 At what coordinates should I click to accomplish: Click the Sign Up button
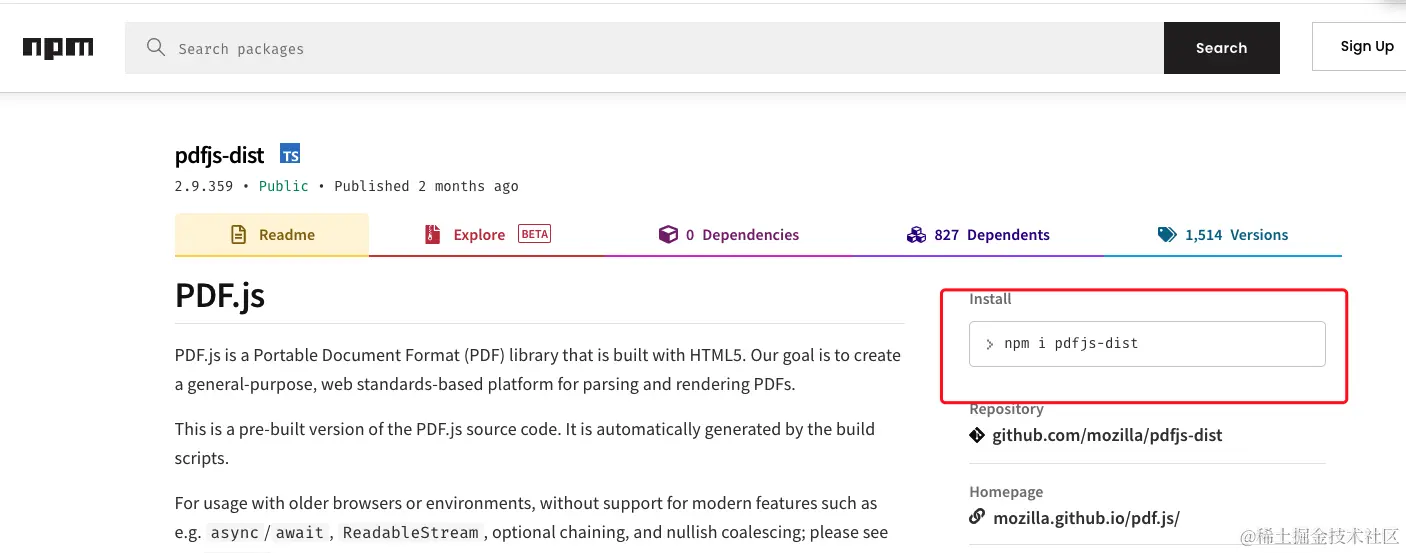pyautogui.click(x=1366, y=46)
